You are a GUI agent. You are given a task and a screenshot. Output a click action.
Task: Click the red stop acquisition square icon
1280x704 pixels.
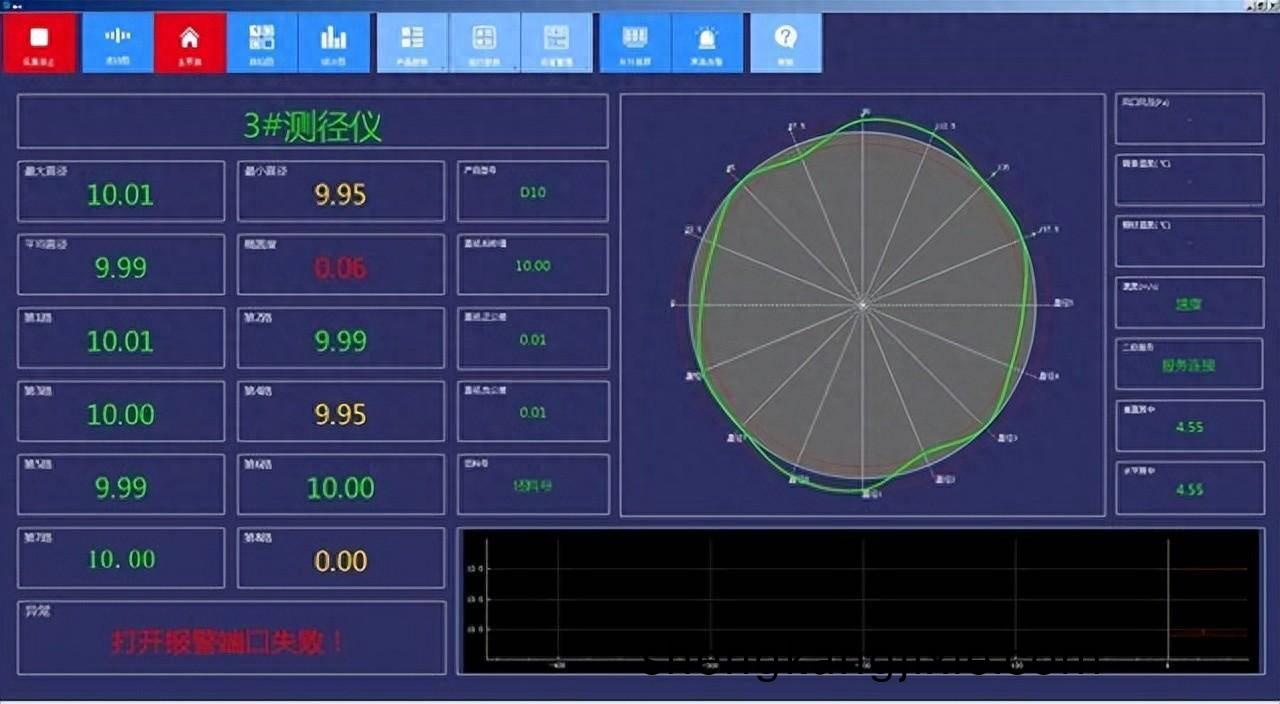pyautogui.click(x=39, y=42)
